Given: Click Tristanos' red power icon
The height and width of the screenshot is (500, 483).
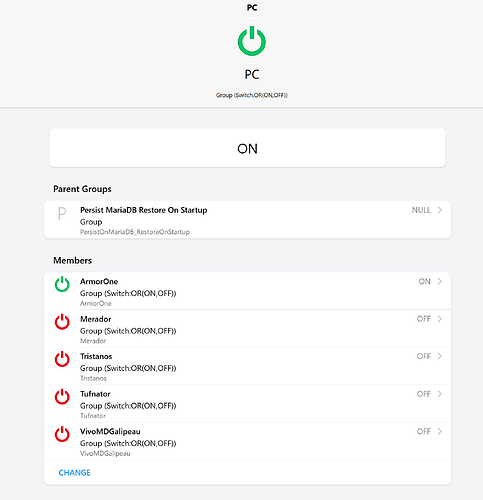Looking at the screenshot, I should [x=62, y=359].
